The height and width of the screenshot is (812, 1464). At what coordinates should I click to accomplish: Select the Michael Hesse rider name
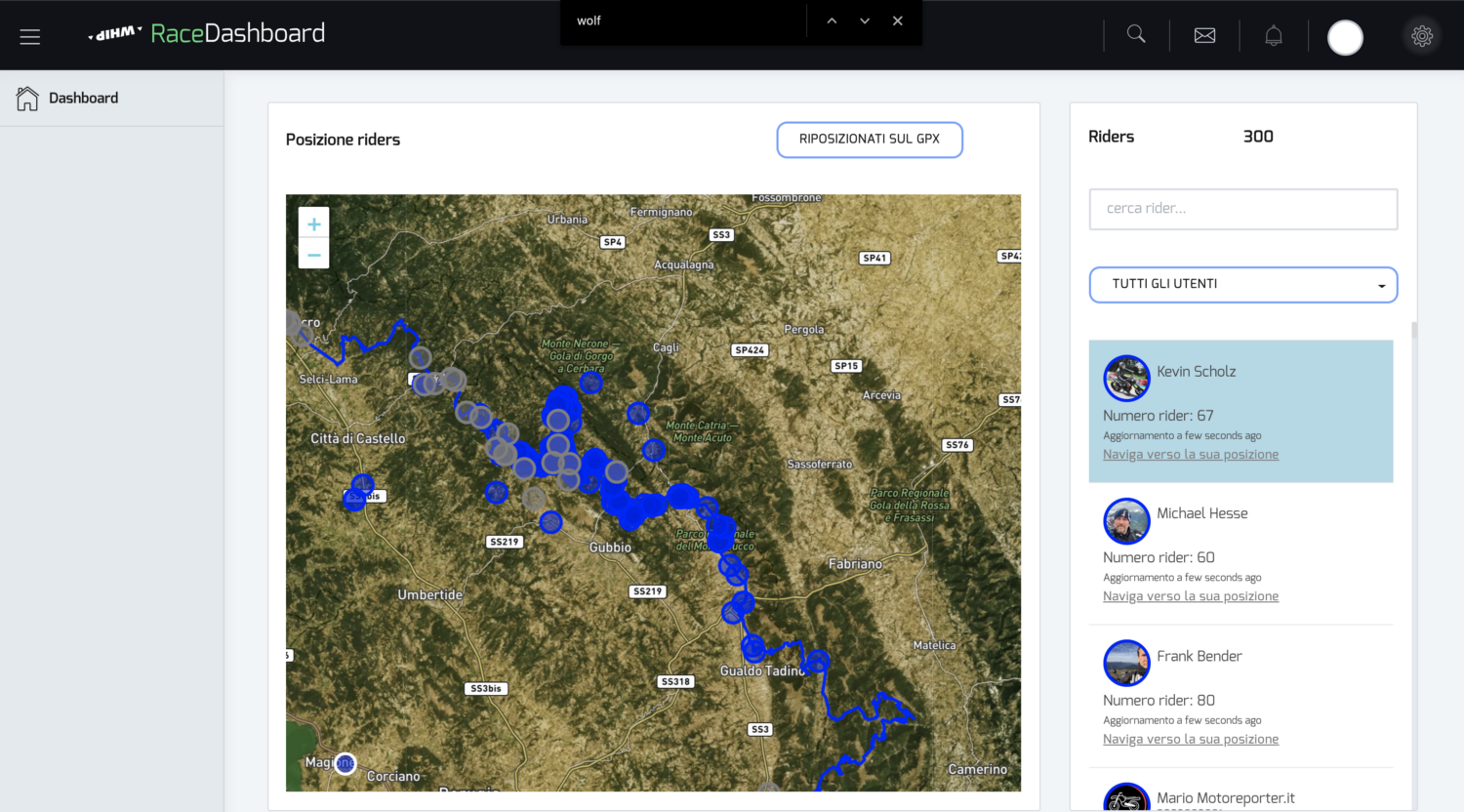(x=1202, y=513)
